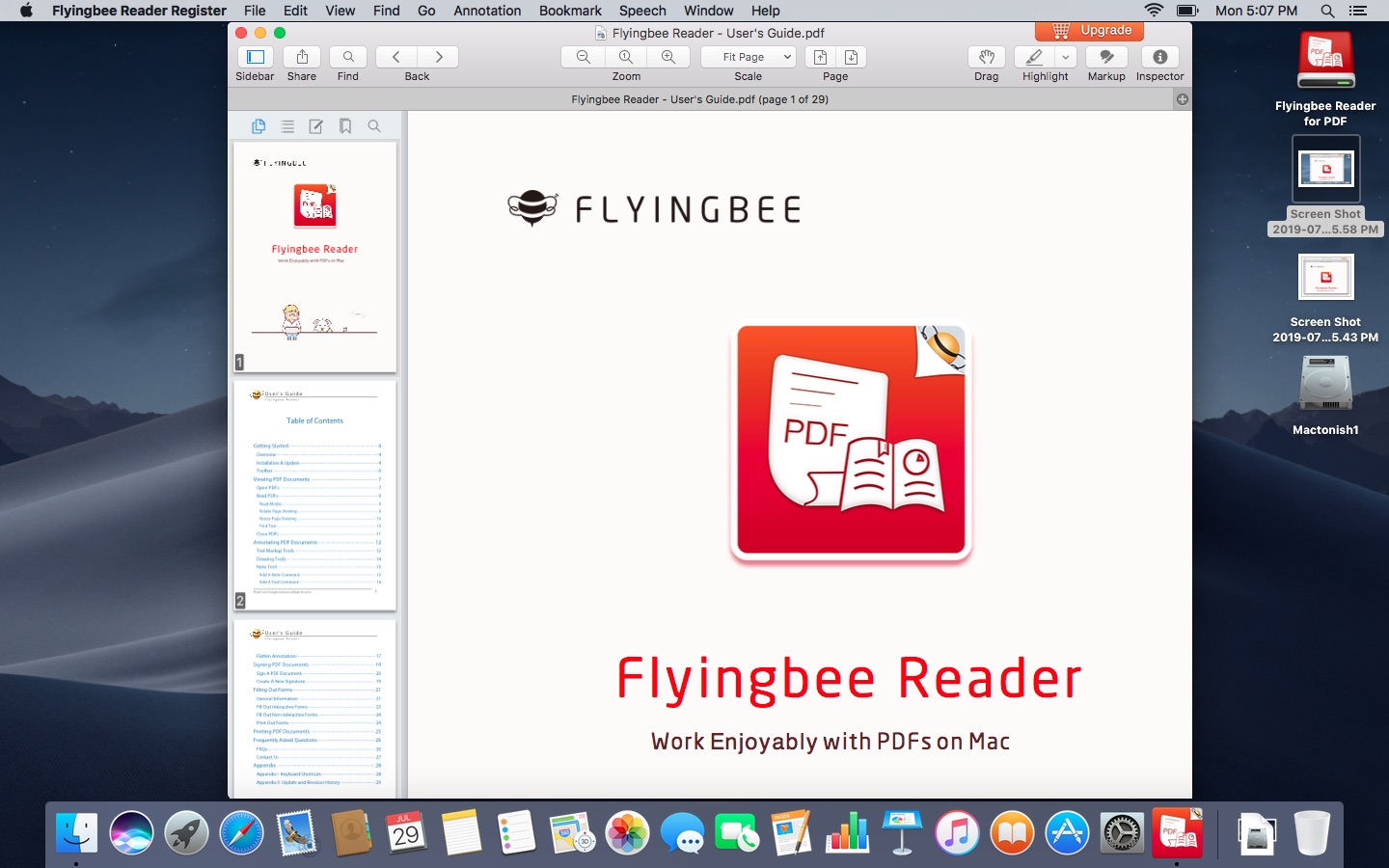Show thumbnails panel in sidebar
1389x868 pixels.
pyautogui.click(x=259, y=126)
